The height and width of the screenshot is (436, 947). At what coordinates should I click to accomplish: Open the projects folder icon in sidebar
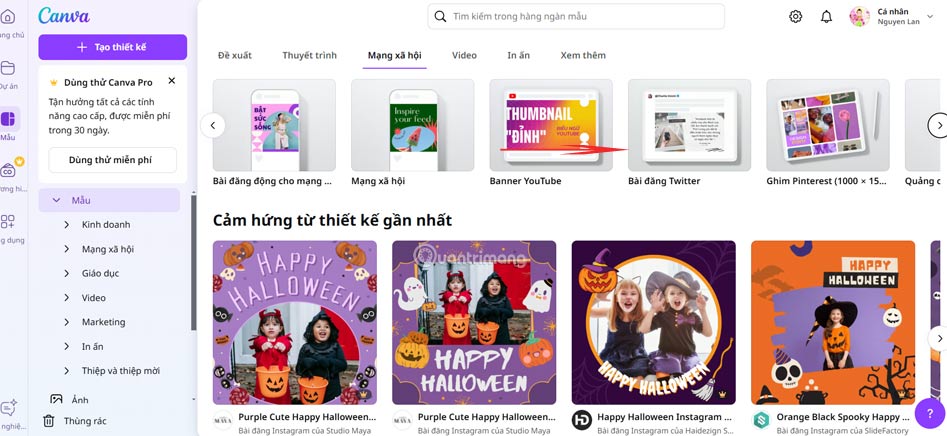point(8,68)
